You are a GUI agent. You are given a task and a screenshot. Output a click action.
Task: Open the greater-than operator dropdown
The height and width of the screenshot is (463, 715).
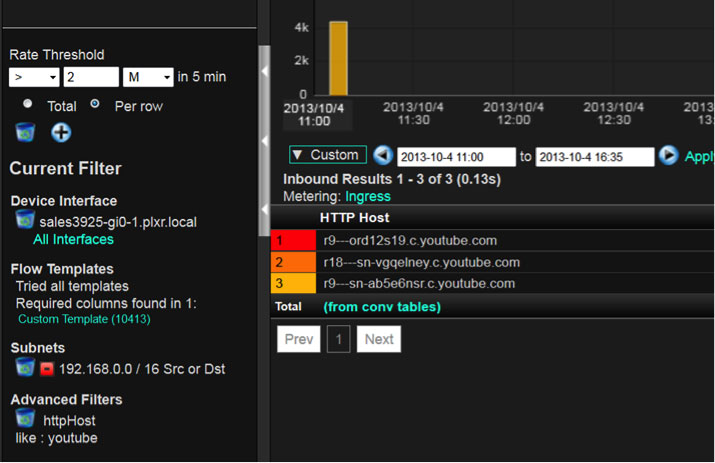point(34,77)
